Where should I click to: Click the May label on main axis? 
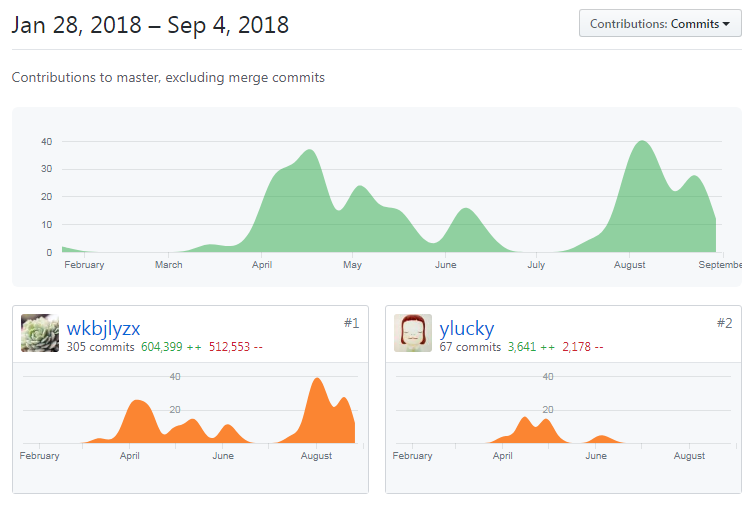(x=352, y=265)
